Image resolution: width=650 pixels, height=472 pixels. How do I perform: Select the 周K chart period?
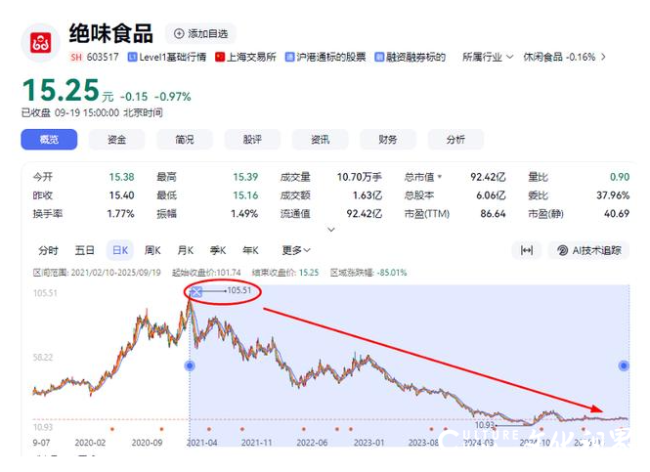(x=152, y=250)
